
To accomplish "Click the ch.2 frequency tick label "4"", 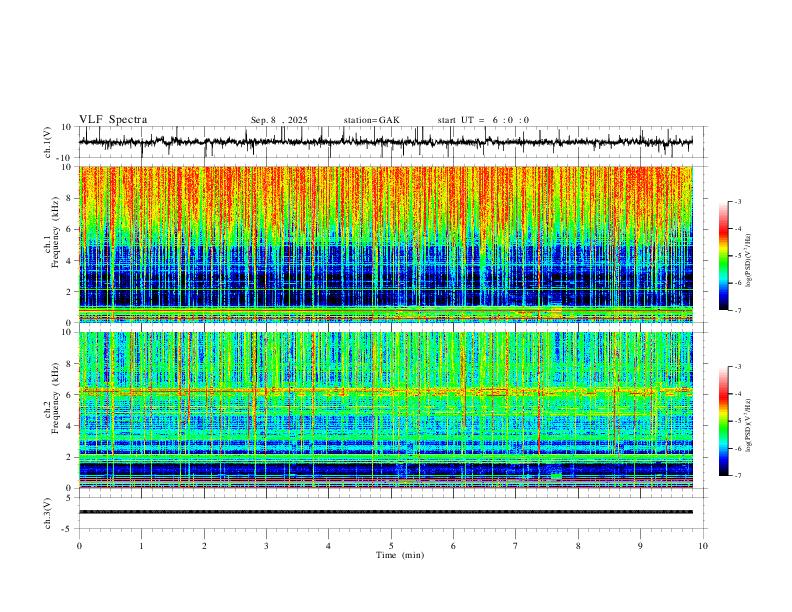I will [x=70, y=426].
